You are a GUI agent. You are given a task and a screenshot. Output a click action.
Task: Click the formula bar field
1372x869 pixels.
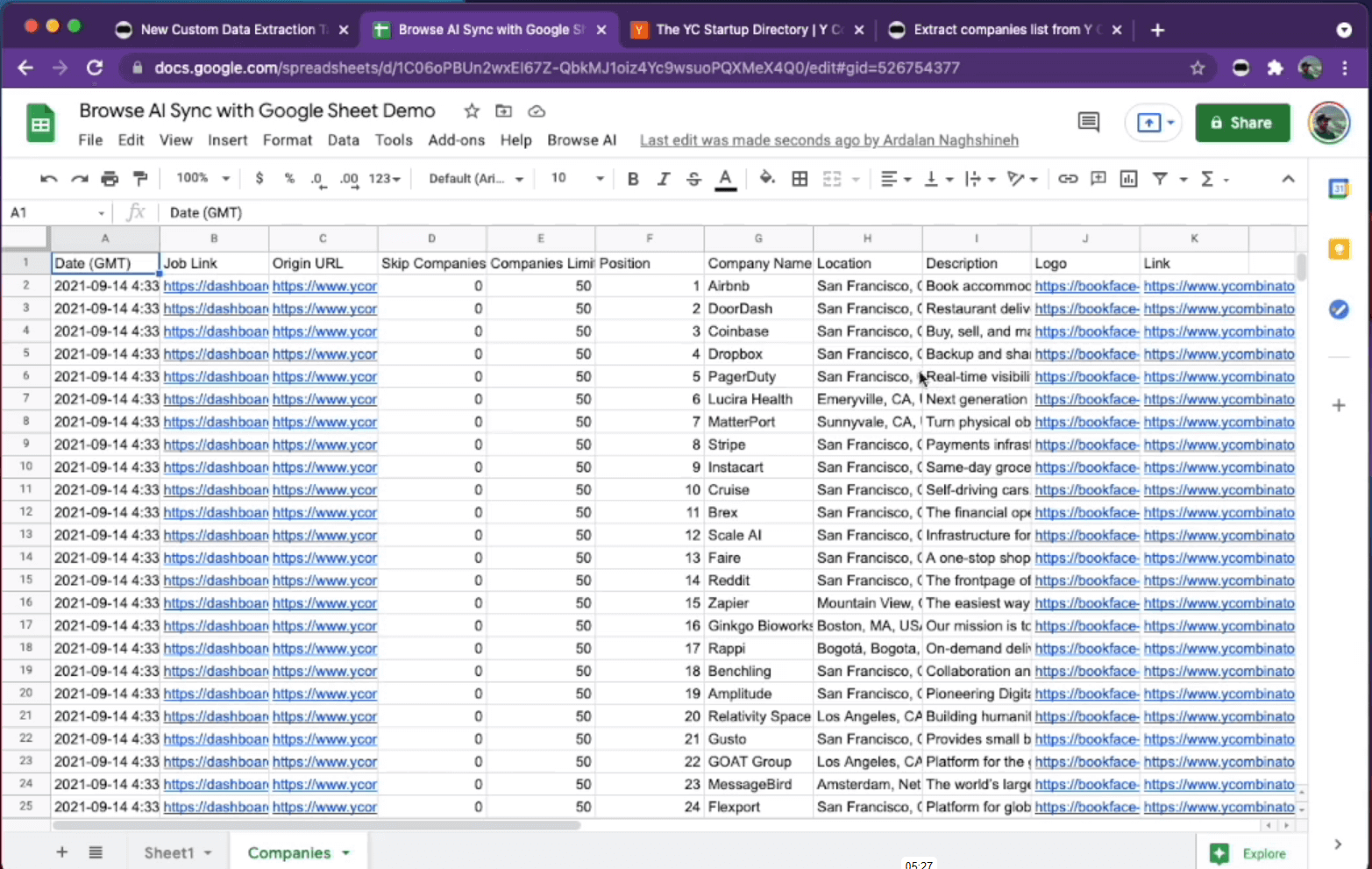click(732, 212)
